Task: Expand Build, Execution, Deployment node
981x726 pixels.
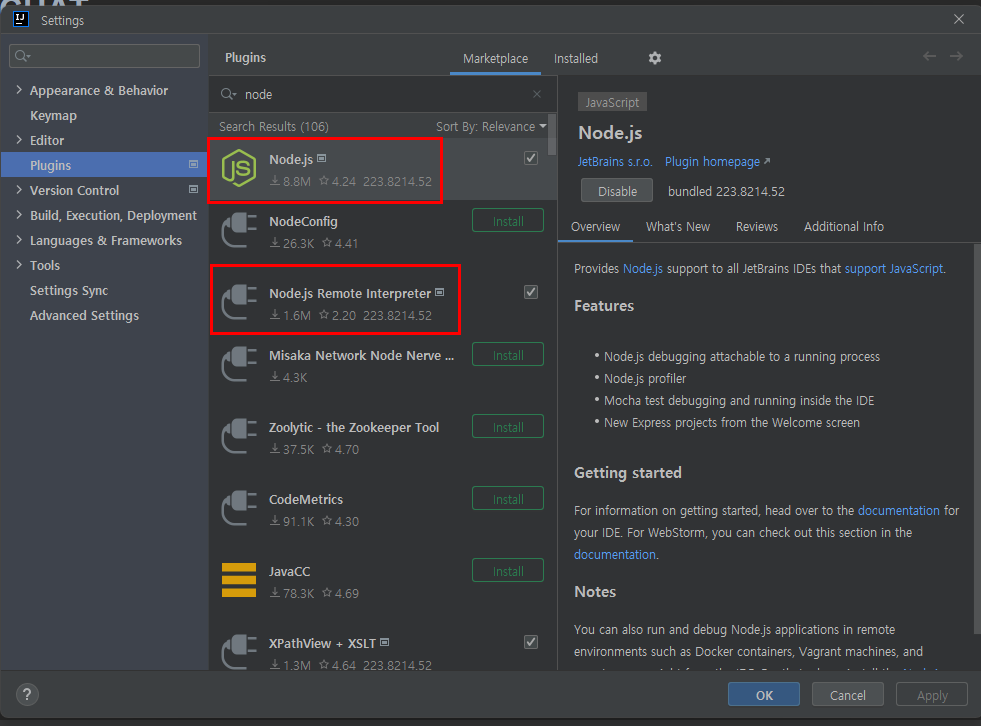Action: [x=19, y=215]
